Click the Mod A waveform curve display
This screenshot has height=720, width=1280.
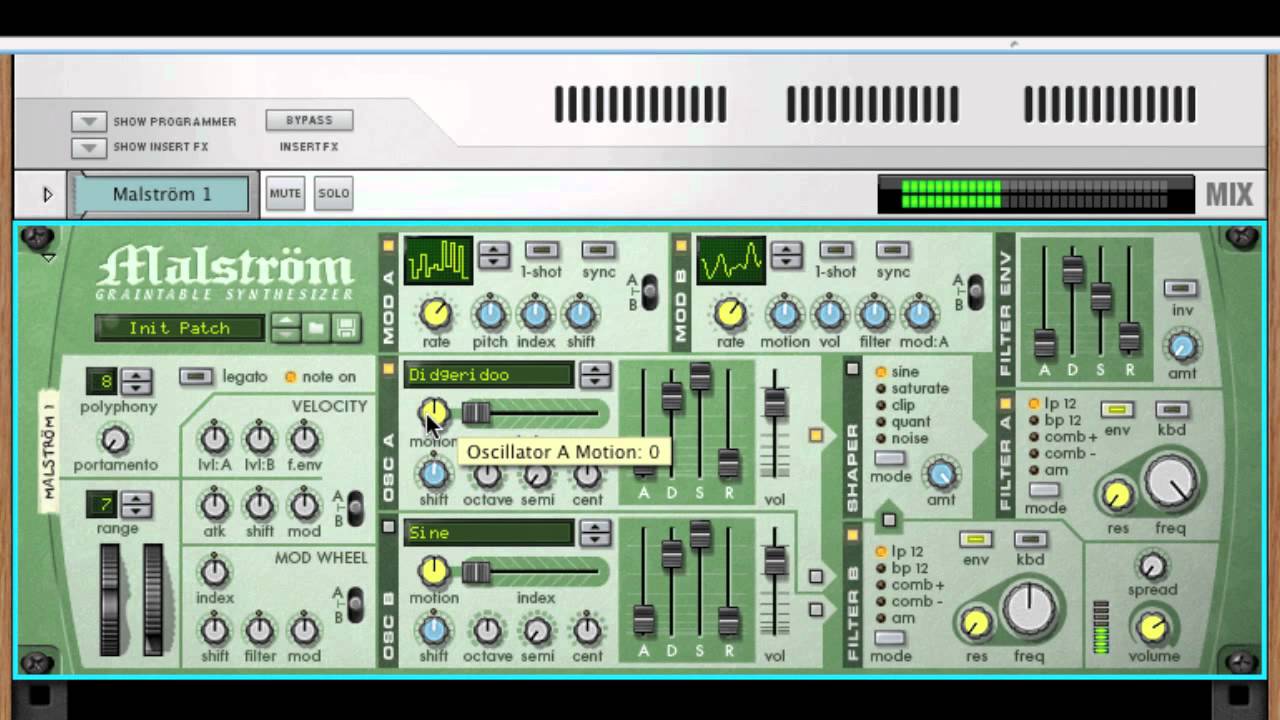tap(439, 261)
